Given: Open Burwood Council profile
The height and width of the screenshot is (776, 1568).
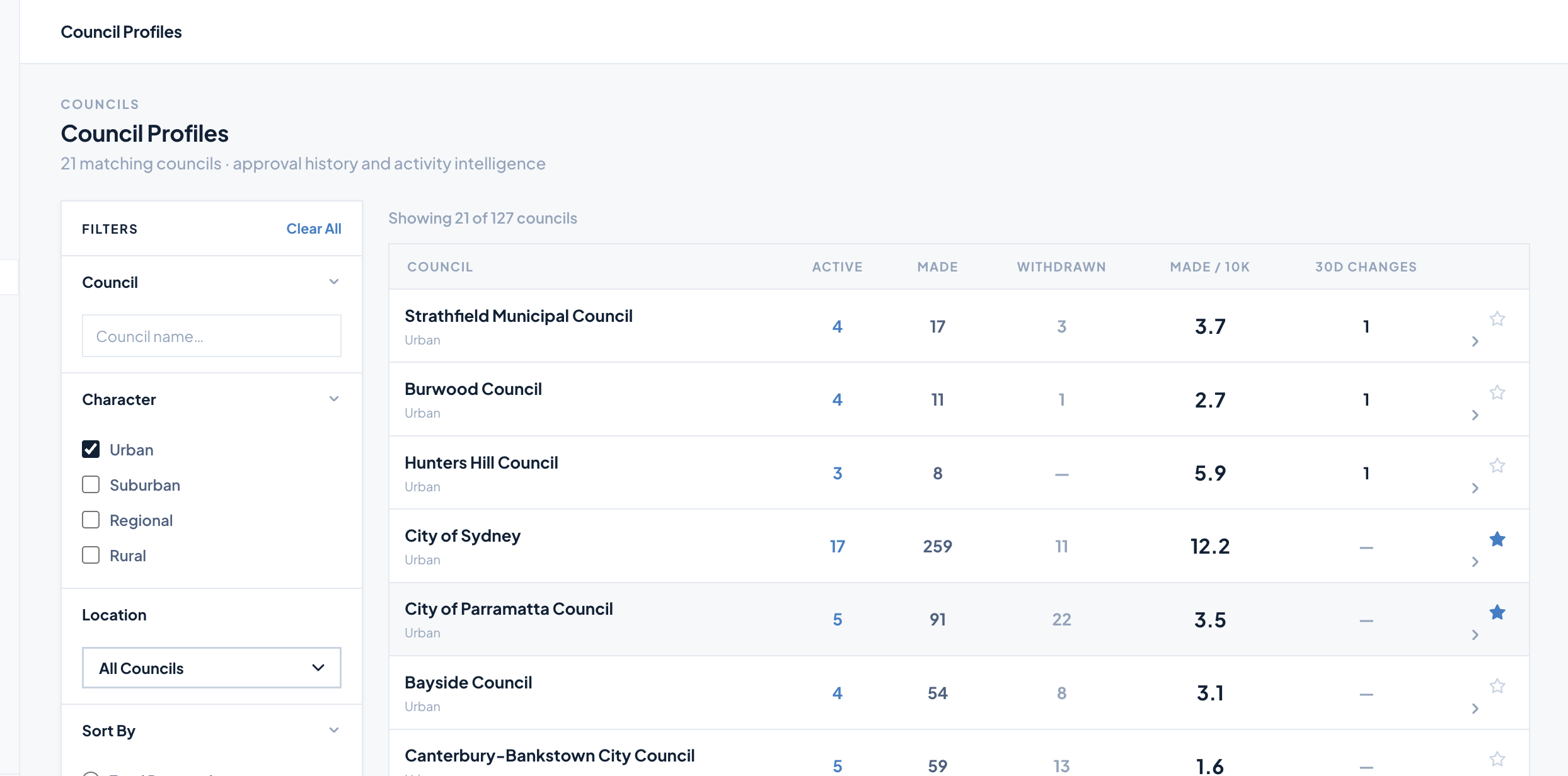Looking at the screenshot, I should coord(473,389).
